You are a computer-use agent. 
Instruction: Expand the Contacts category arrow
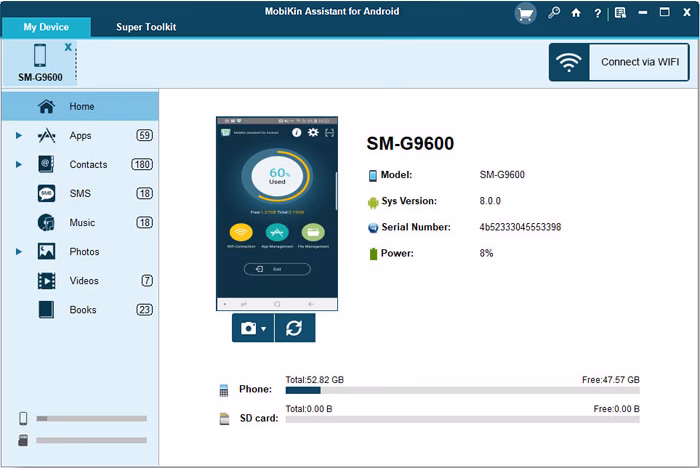[19, 164]
